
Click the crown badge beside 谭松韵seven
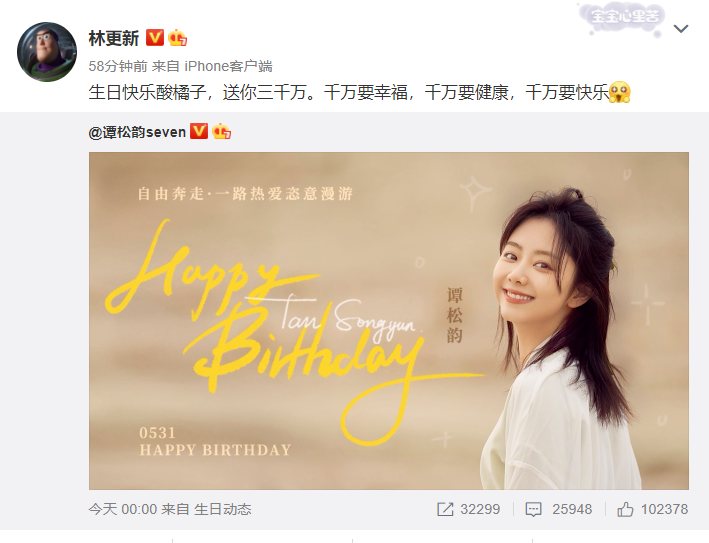click(221, 132)
